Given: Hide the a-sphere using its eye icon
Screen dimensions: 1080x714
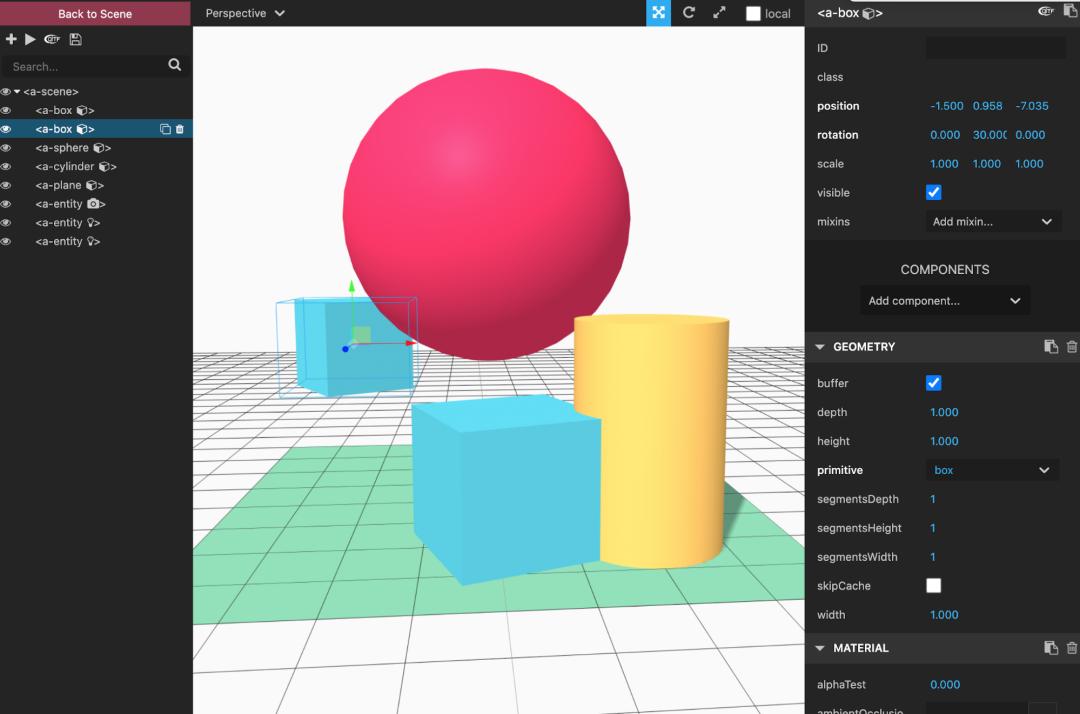Looking at the screenshot, I should pyautogui.click(x=6, y=148).
